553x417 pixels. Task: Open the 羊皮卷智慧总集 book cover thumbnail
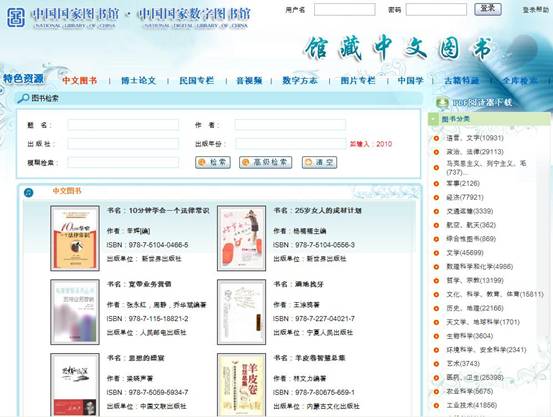pyautogui.click(x=242, y=385)
